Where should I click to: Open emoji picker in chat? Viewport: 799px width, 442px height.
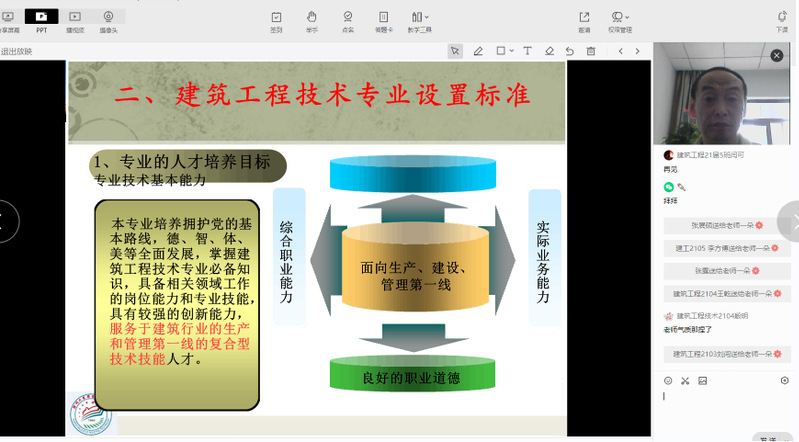tap(668, 380)
